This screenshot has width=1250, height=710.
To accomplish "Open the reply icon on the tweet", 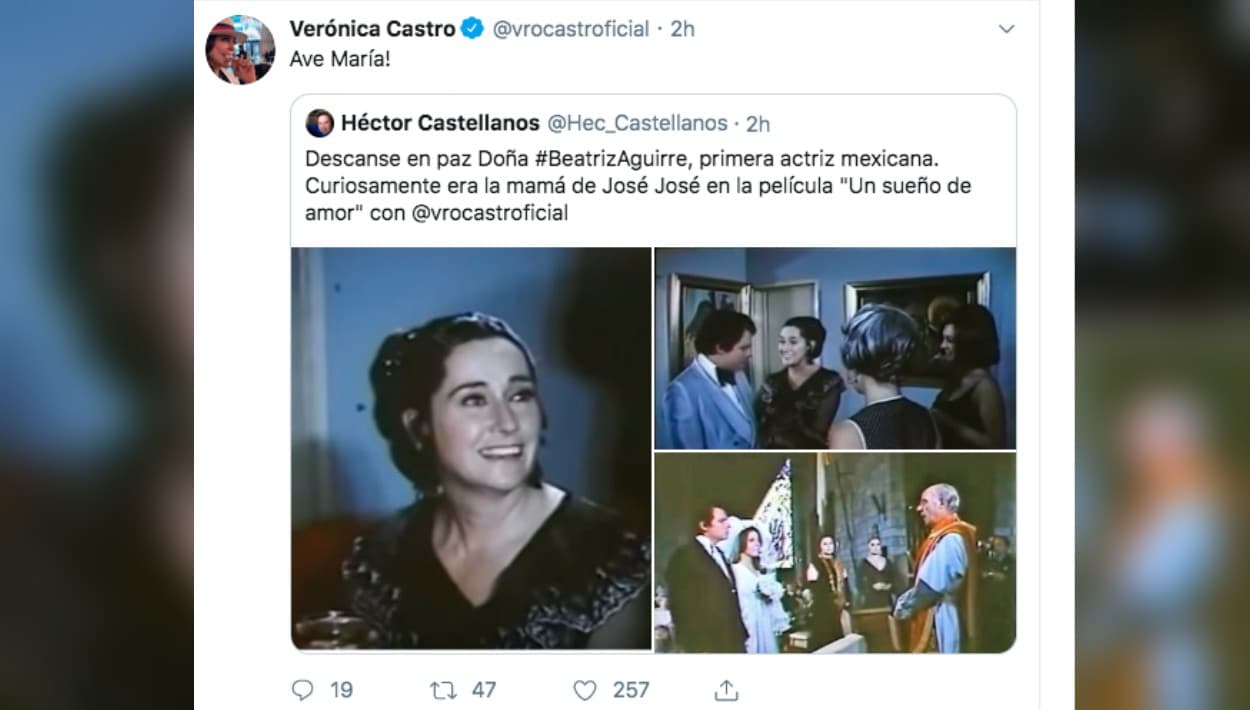I will (x=303, y=689).
